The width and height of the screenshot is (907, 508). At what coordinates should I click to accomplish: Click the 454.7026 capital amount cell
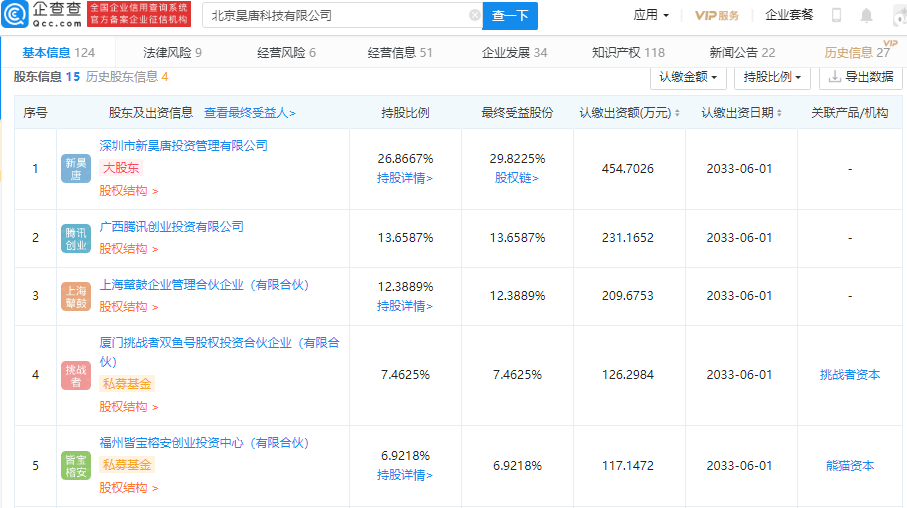(x=628, y=169)
